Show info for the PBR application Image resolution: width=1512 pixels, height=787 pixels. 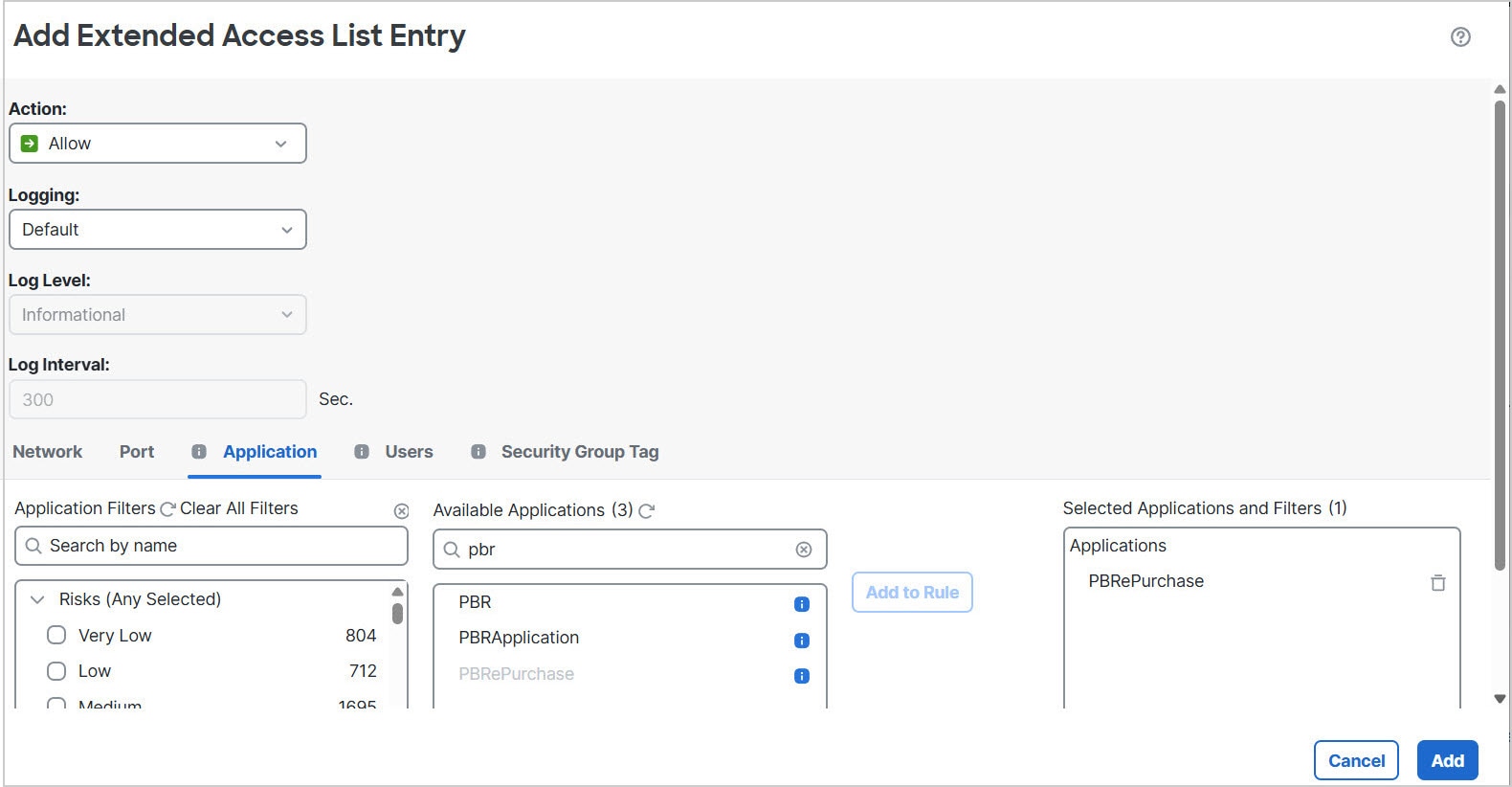point(802,604)
